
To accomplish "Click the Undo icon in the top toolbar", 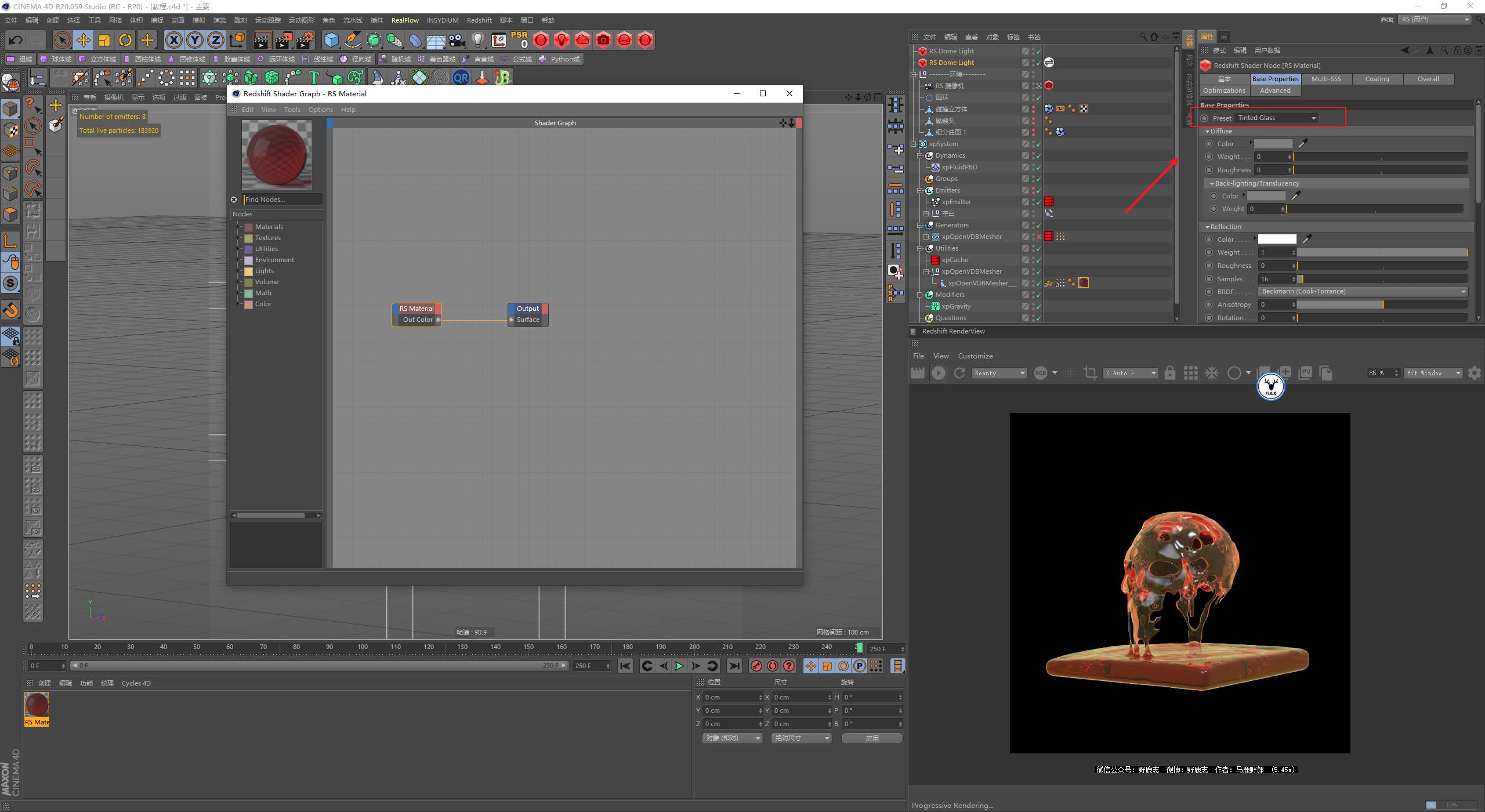I will [x=15, y=40].
